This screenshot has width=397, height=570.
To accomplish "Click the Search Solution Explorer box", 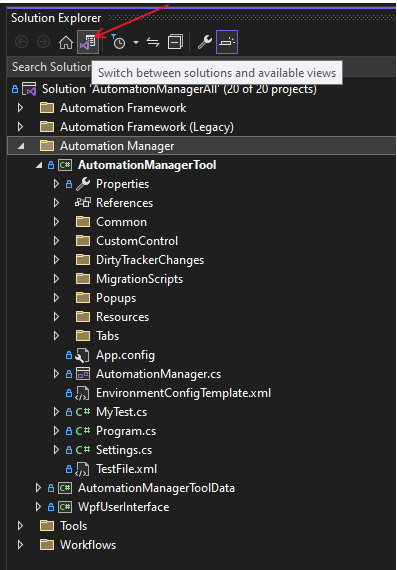I will point(51,67).
